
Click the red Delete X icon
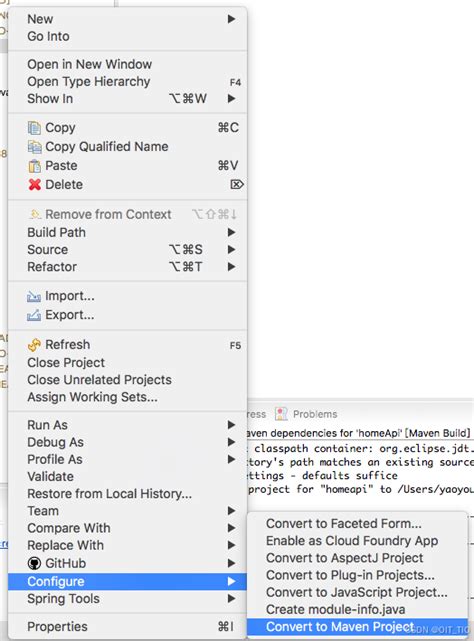coord(35,185)
